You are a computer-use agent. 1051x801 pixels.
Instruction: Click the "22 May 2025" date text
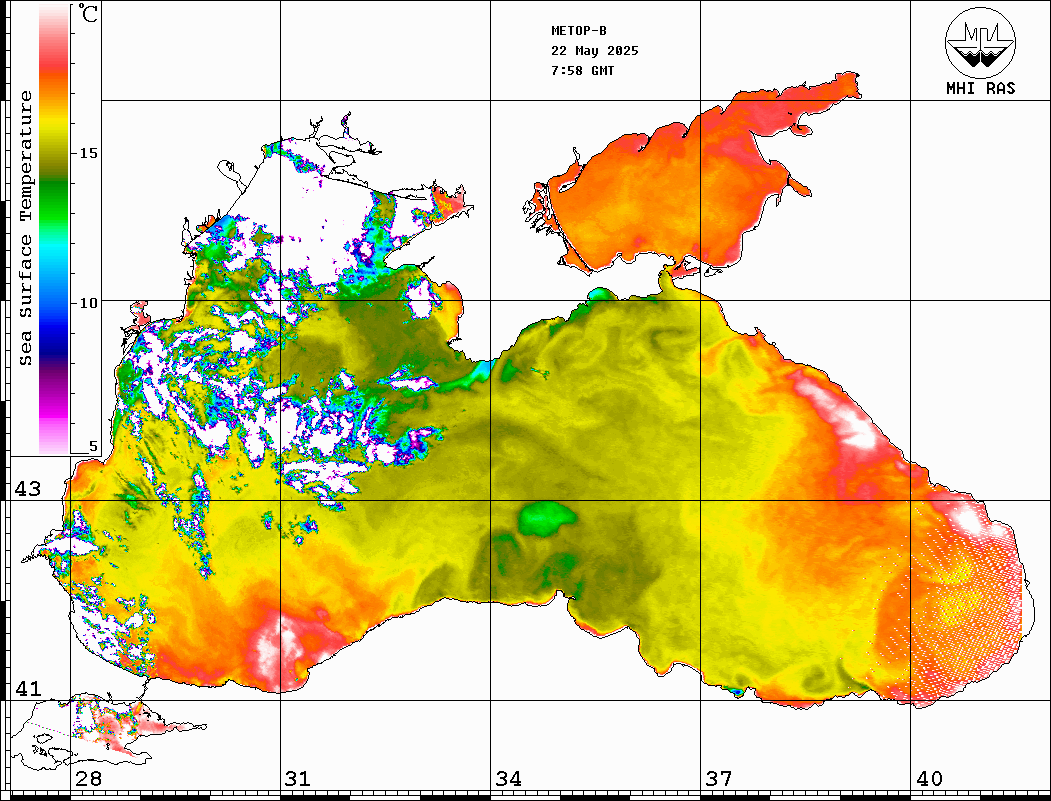tap(595, 51)
